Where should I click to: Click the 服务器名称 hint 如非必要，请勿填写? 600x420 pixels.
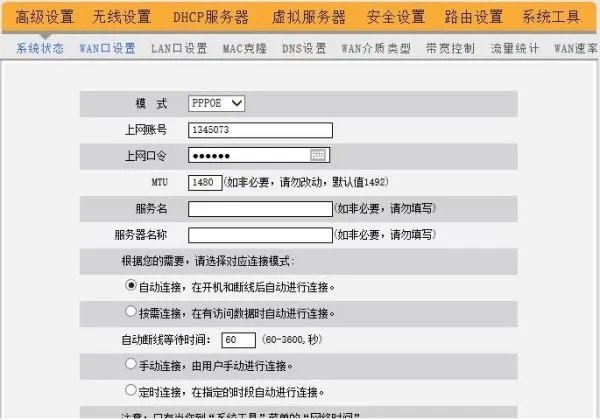pyautogui.click(x=385, y=234)
